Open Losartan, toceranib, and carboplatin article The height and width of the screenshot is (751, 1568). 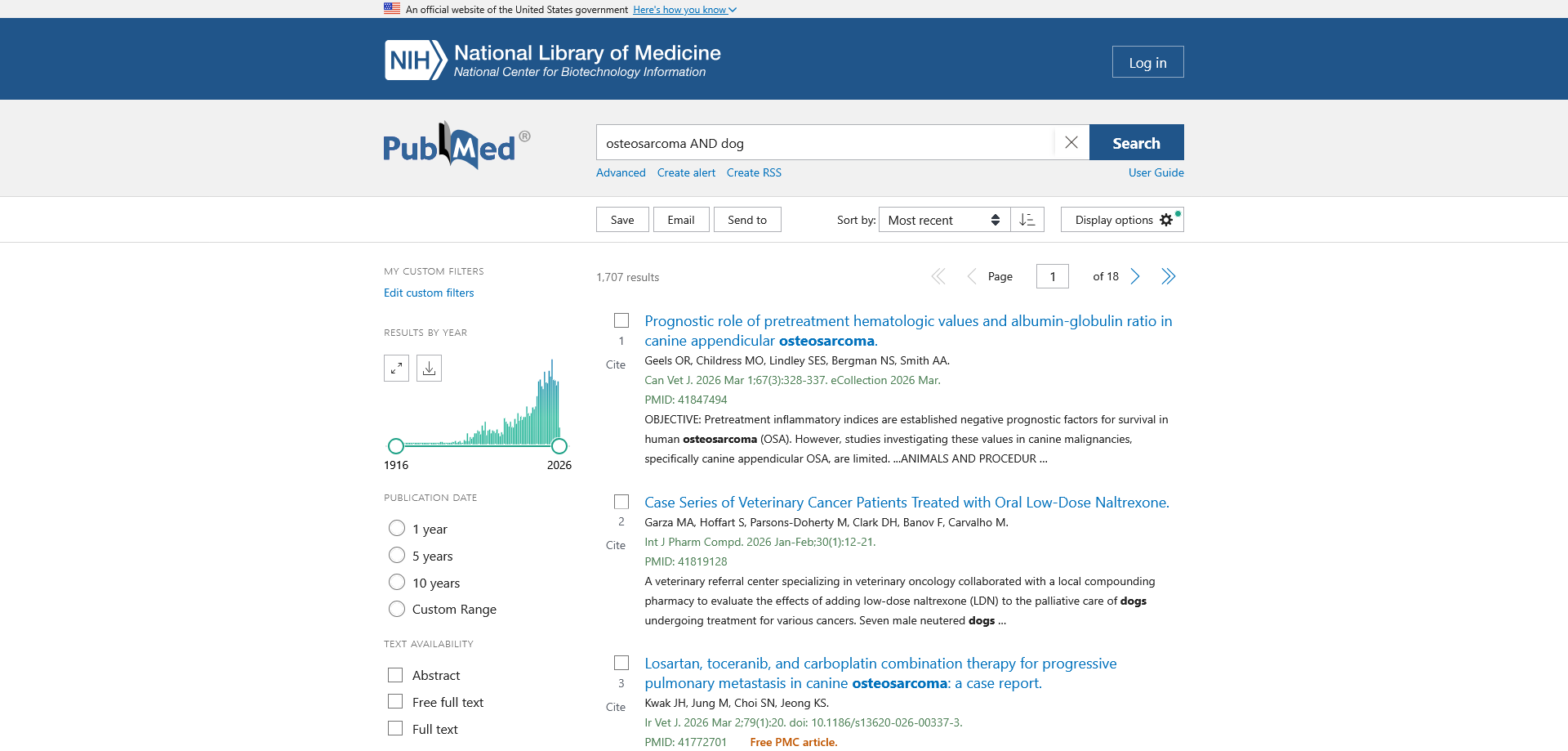click(x=880, y=673)
